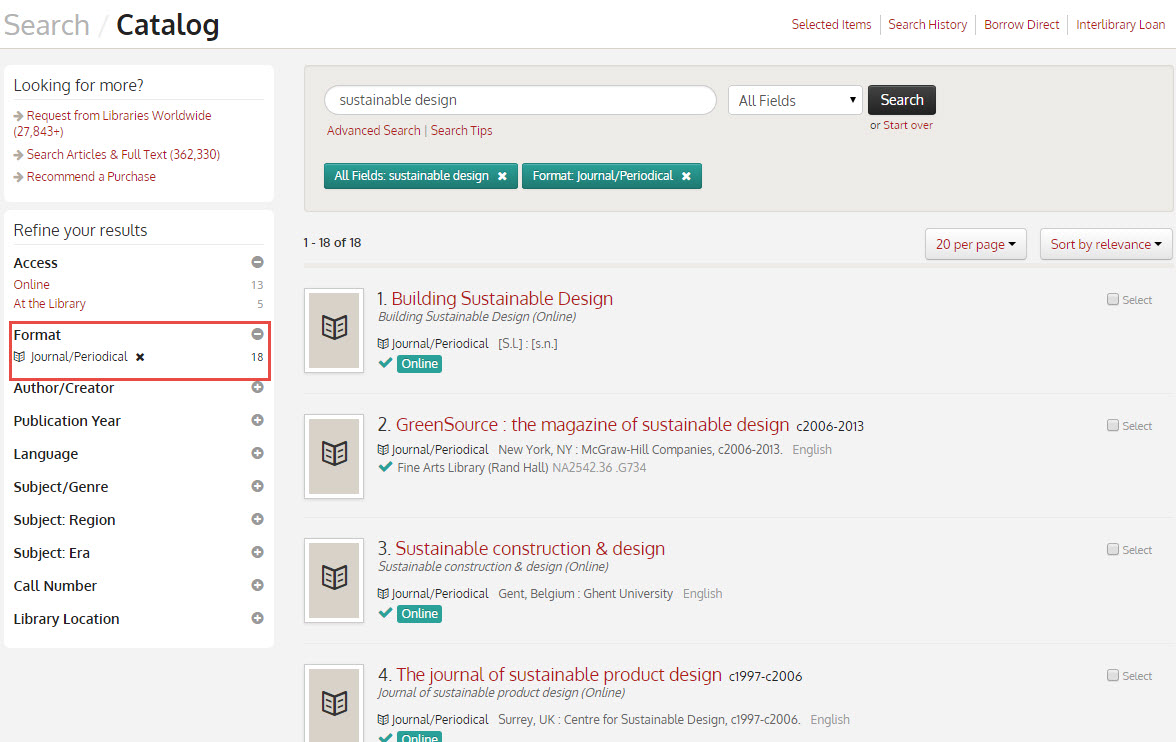Click the Start over link

[x=908, y=125]
